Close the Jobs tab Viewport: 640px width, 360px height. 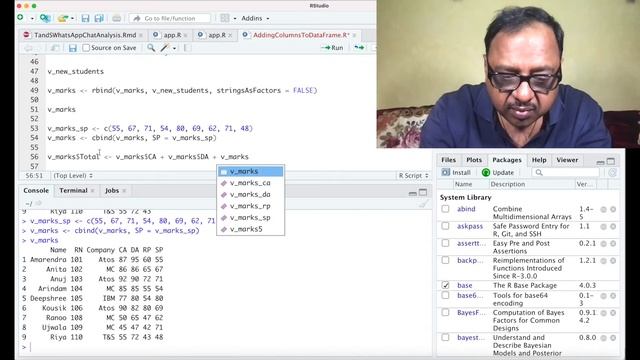pos(124,191)
